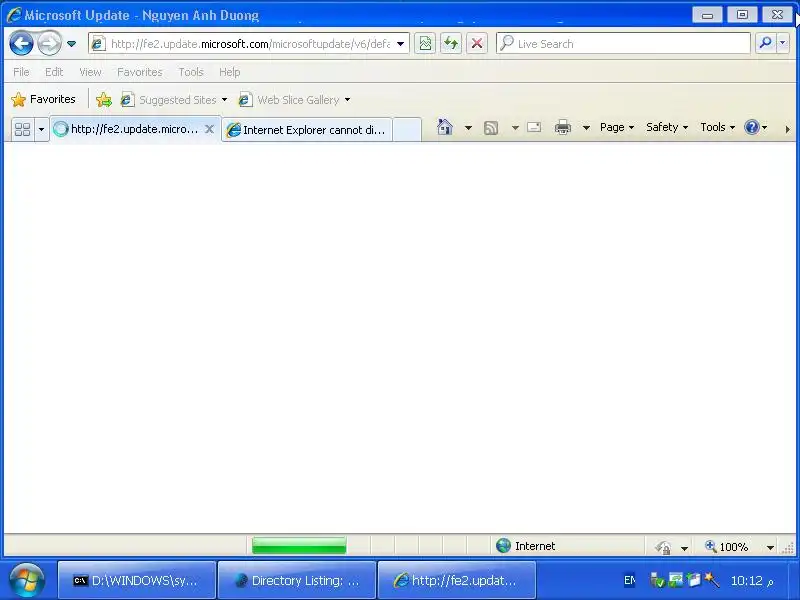This screenshot has width=800, height=600.
Task: Expand the Home button dropdown
Action: [x=468, y=128]
